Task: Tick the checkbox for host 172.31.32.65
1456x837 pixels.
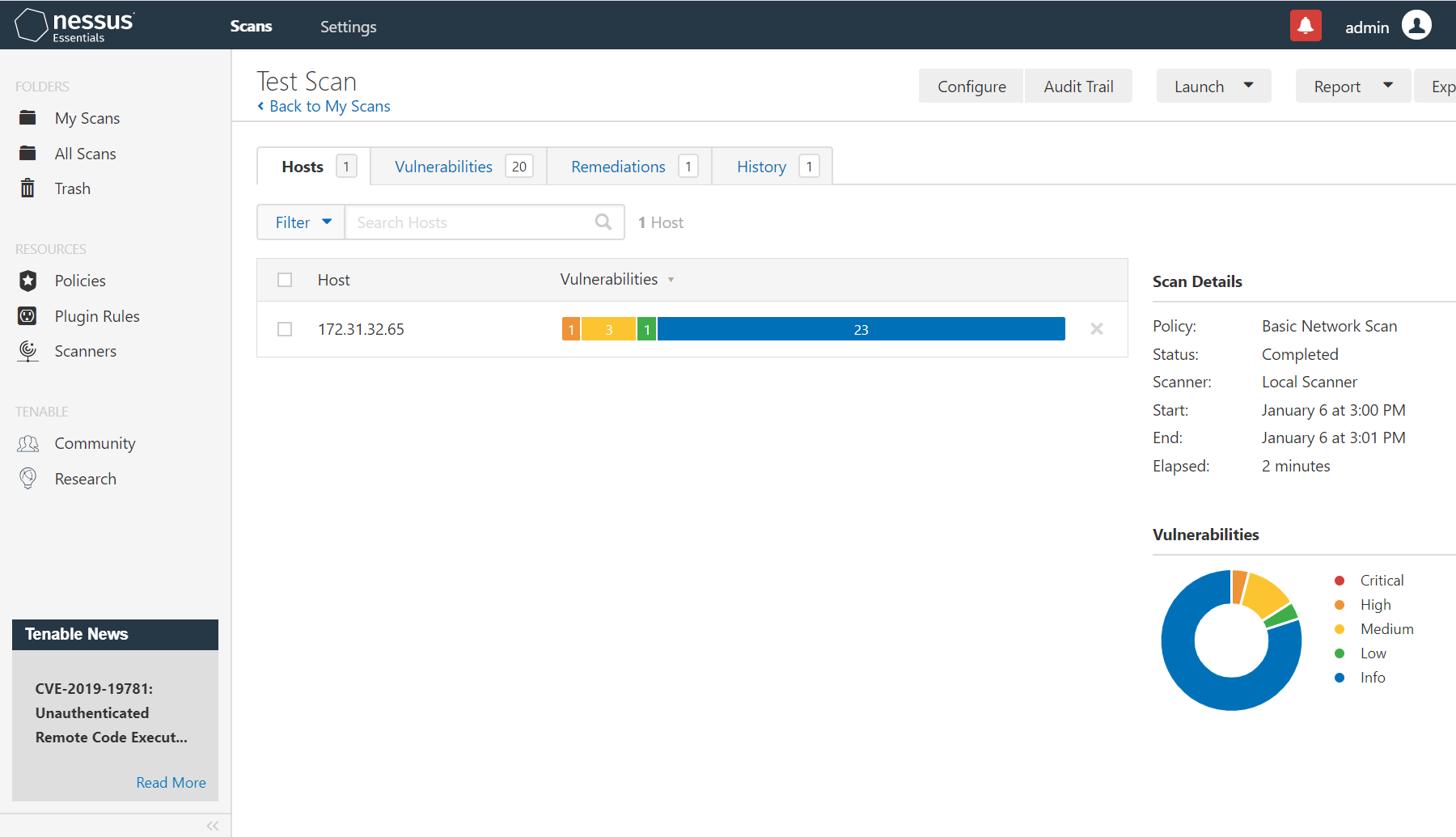Action: (285, 329)
